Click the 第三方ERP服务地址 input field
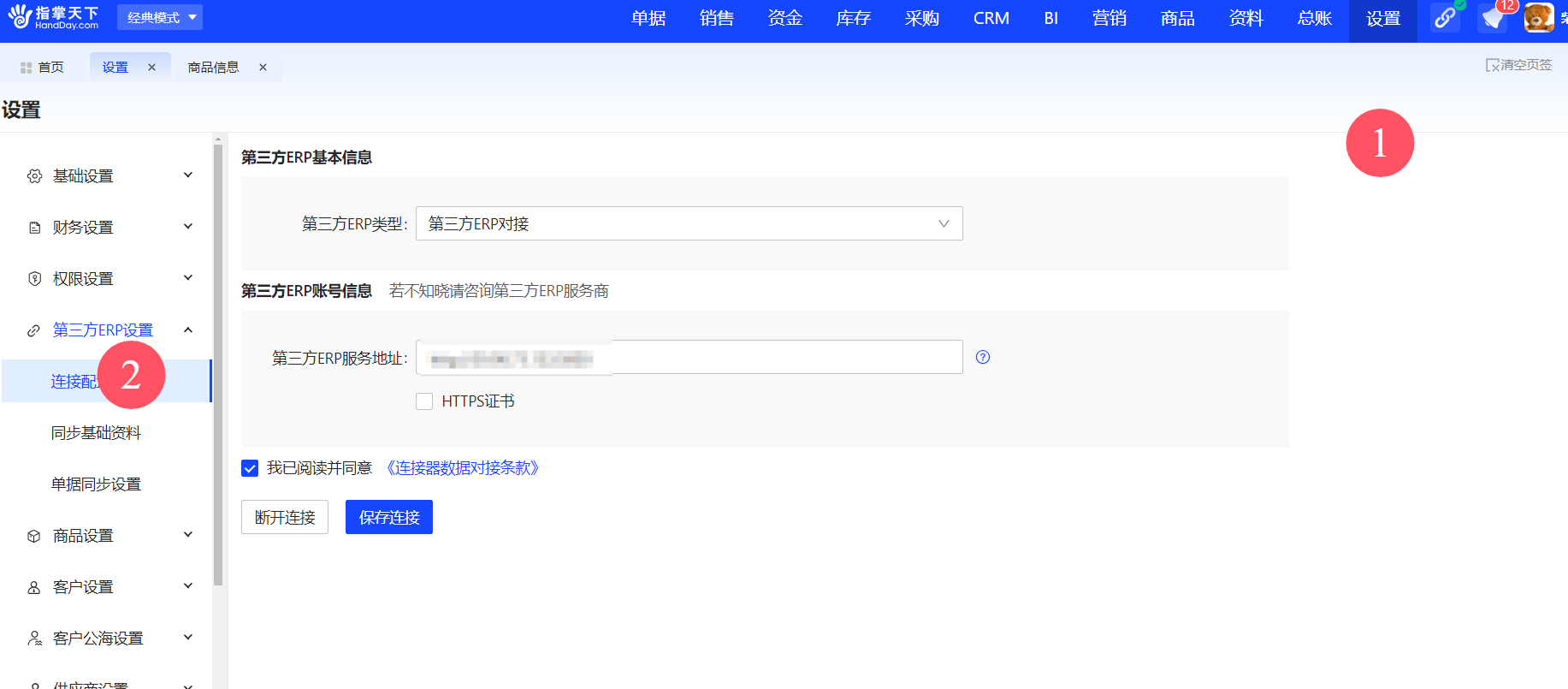 point(689,357)
